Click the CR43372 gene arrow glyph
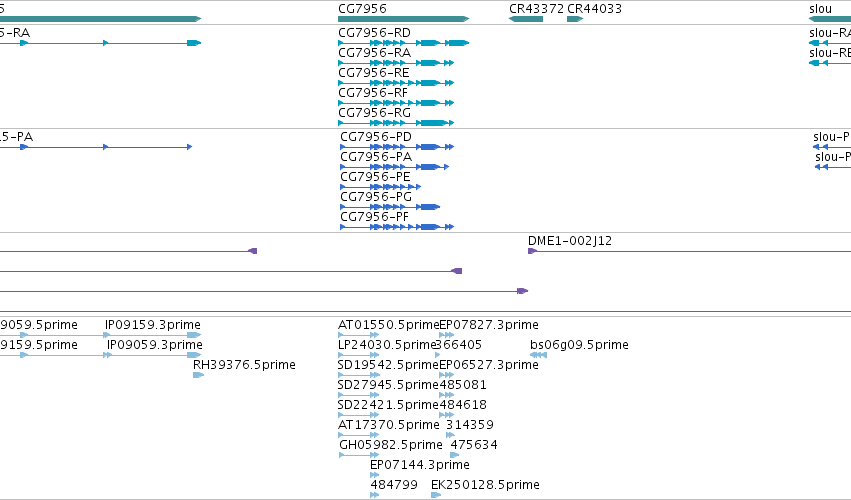 (526, 19)
